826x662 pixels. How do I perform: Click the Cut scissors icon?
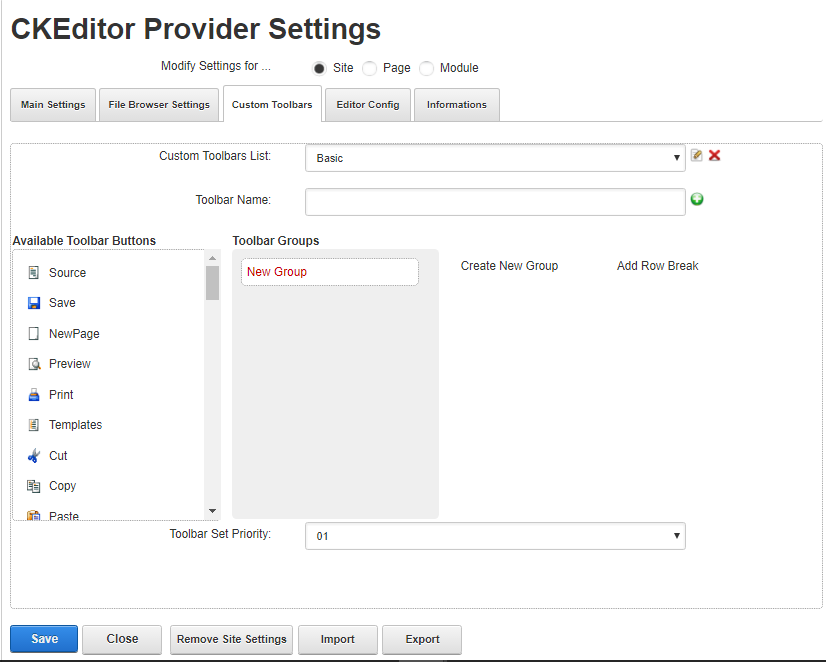coord(34,456)
